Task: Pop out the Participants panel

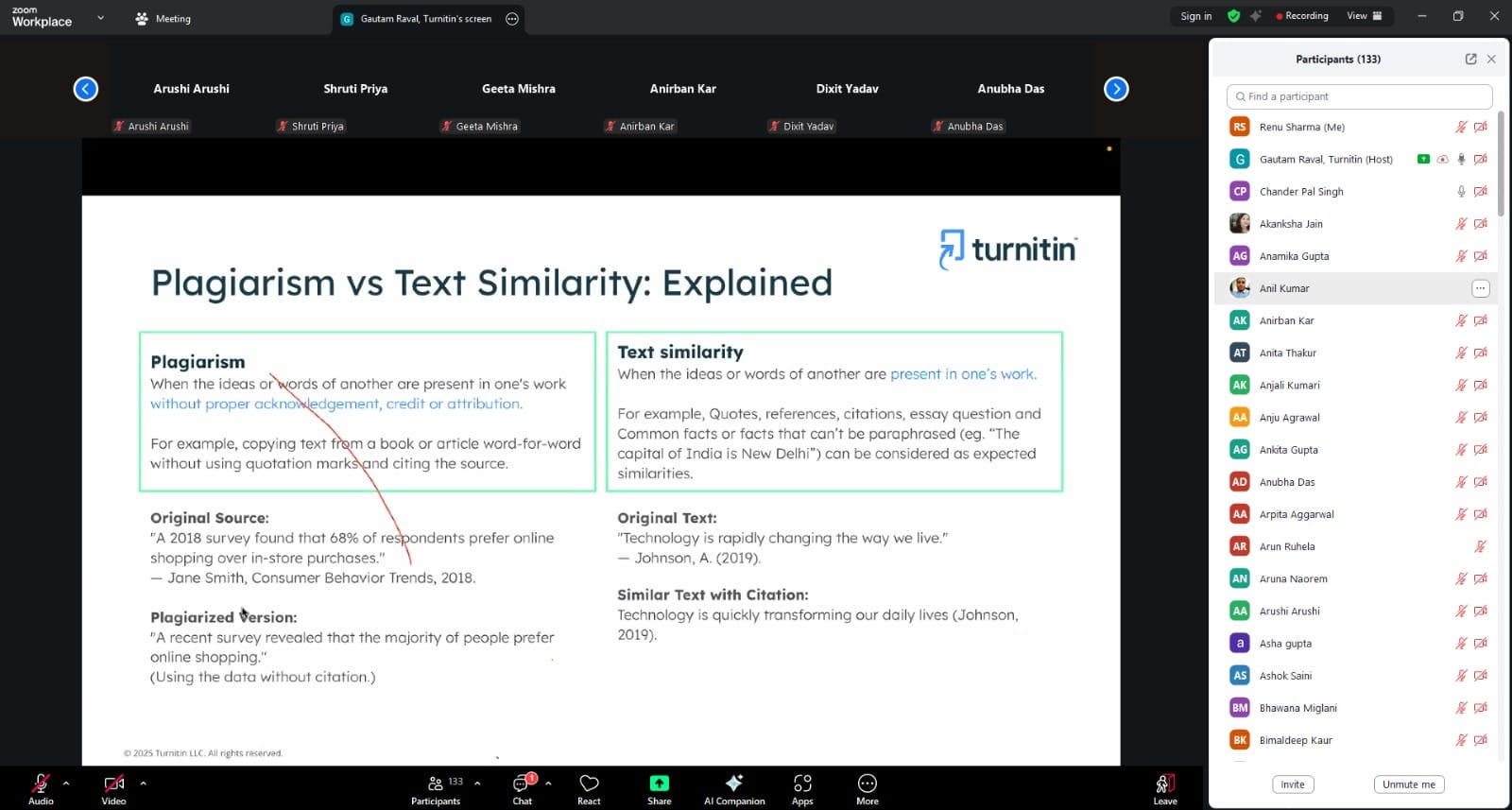Action: click(1470, 59)
